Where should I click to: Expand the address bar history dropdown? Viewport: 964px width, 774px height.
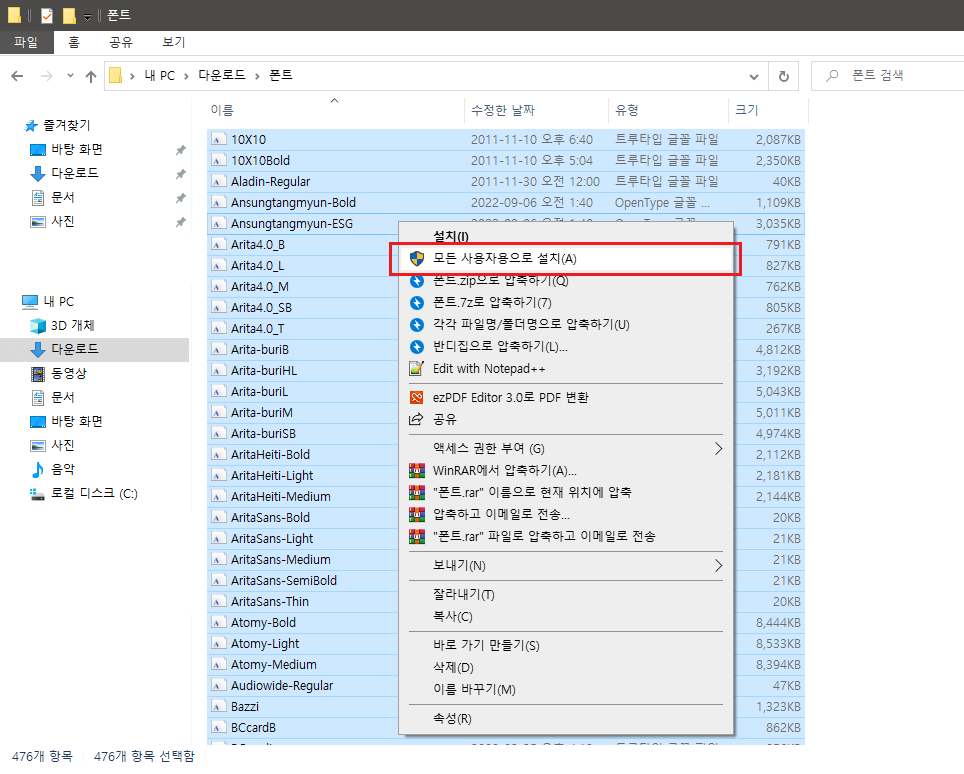tap(754, 77)
